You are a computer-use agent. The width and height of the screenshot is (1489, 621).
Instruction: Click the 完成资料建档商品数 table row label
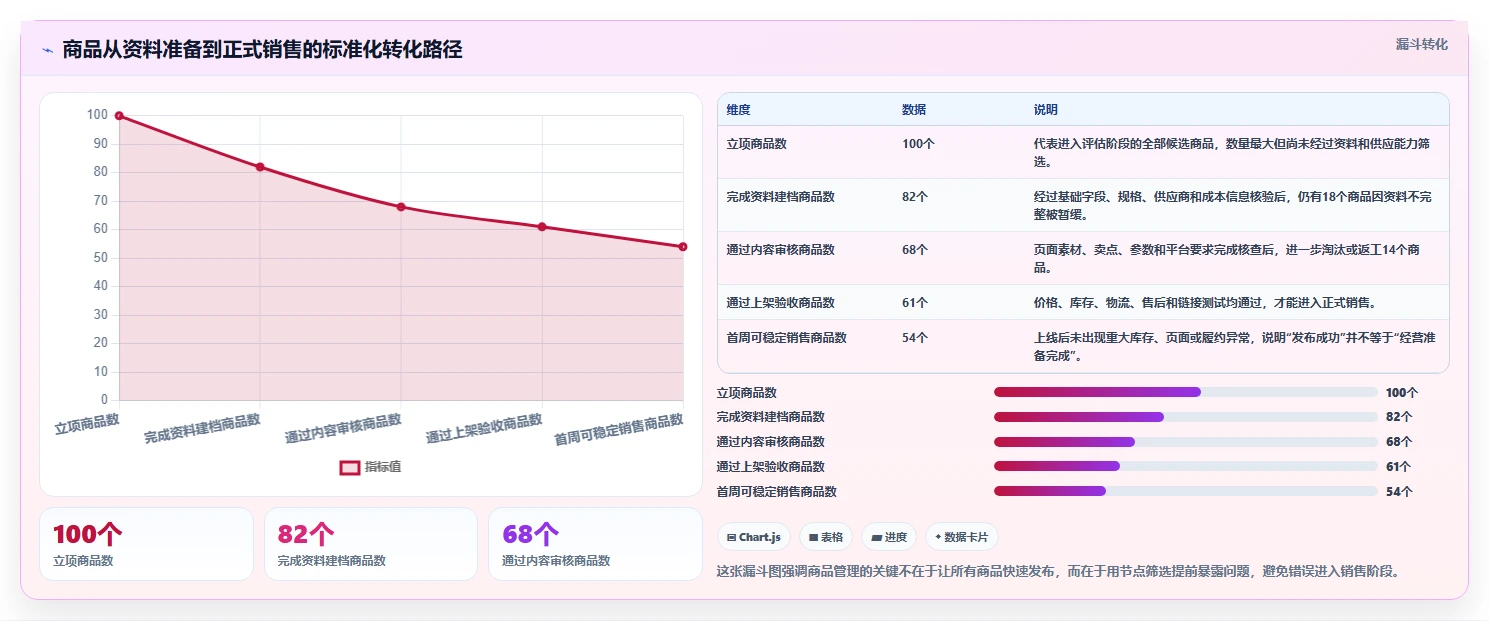[x=781, y=197]
